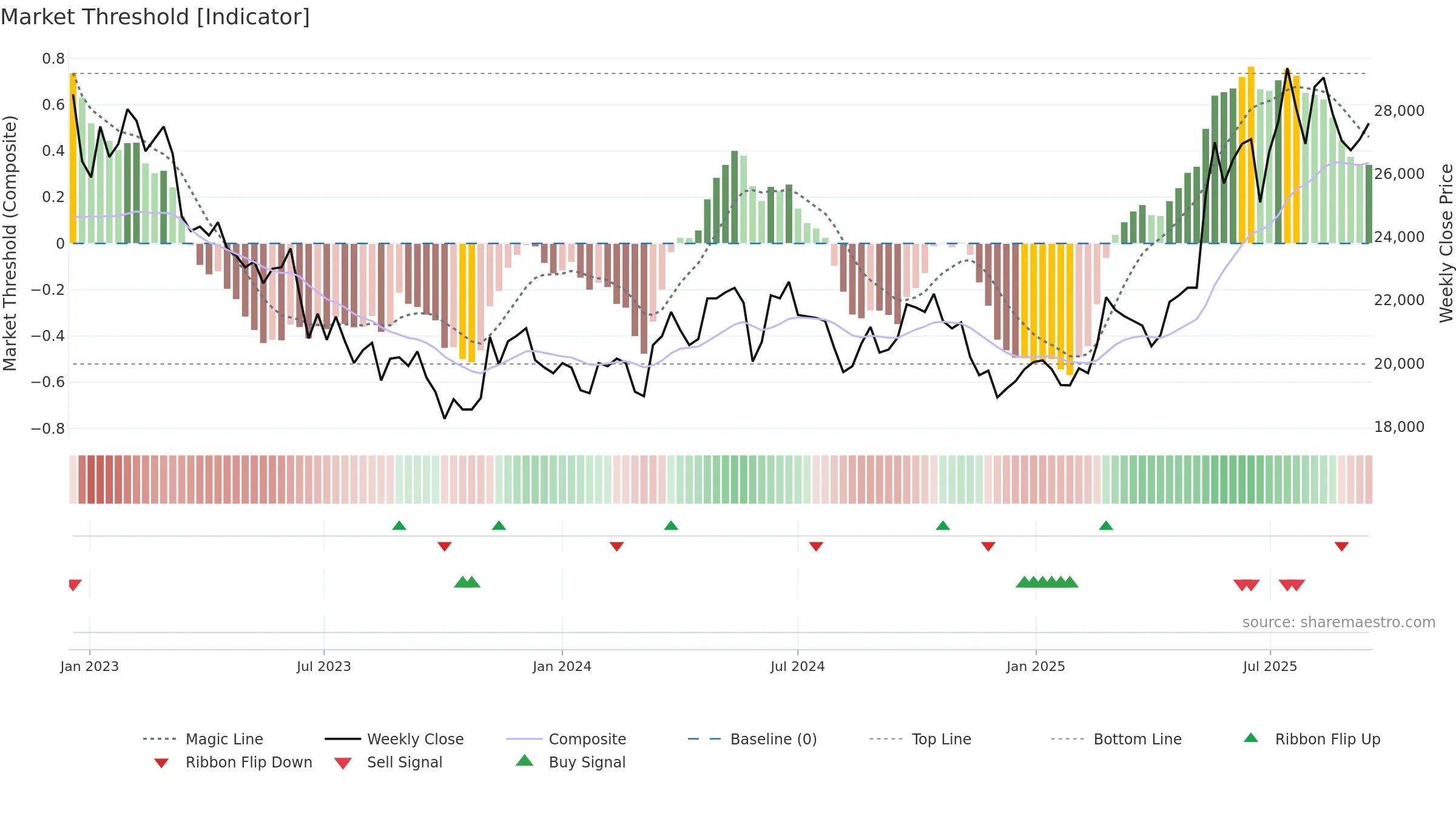Toggle the Buy Signal legend entry
Screen dimensions: 1456x819
pyautogui.click(x=570, y=762)
